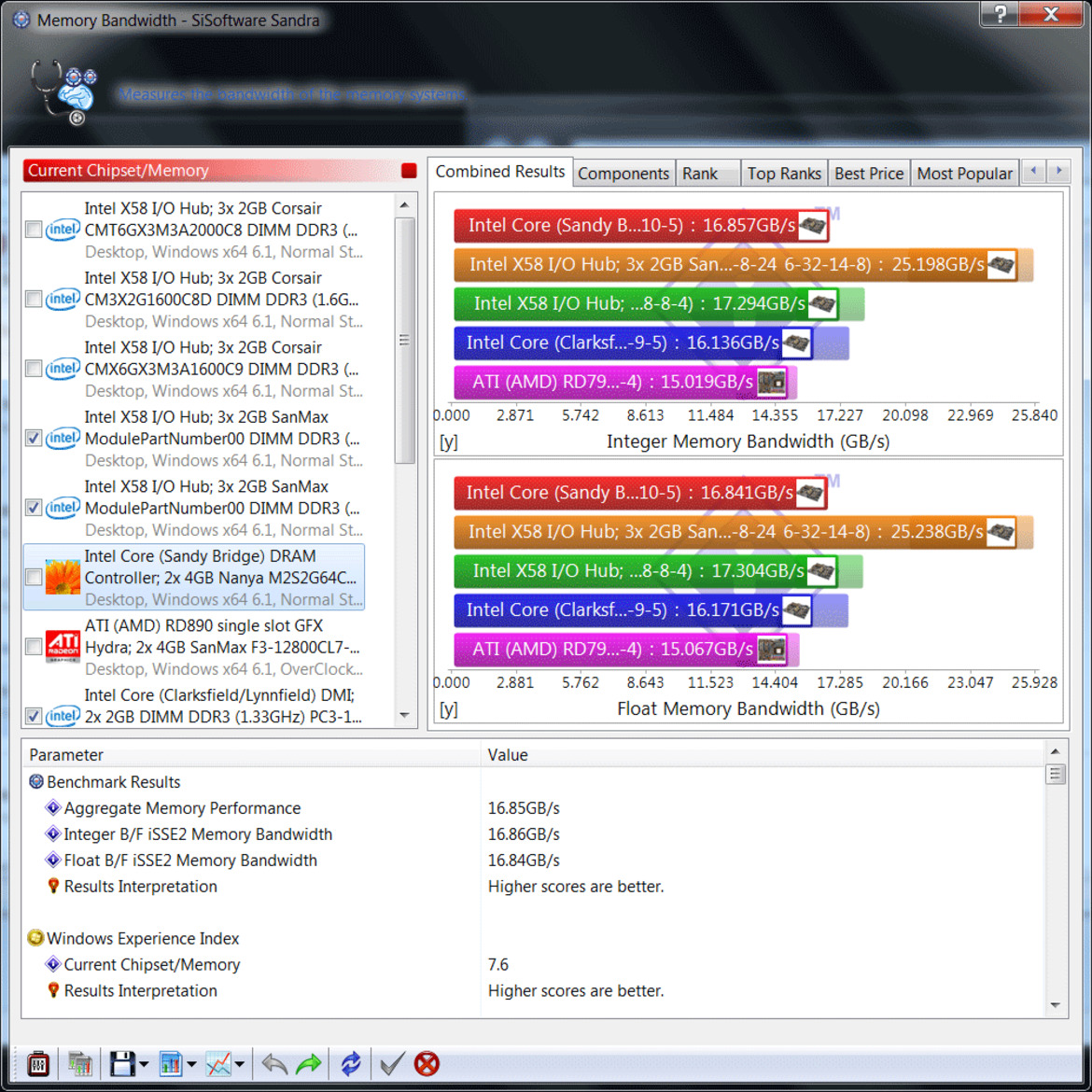
Task: Open the Rank tab
Action: pyautogui.click(x=707, y=174)
